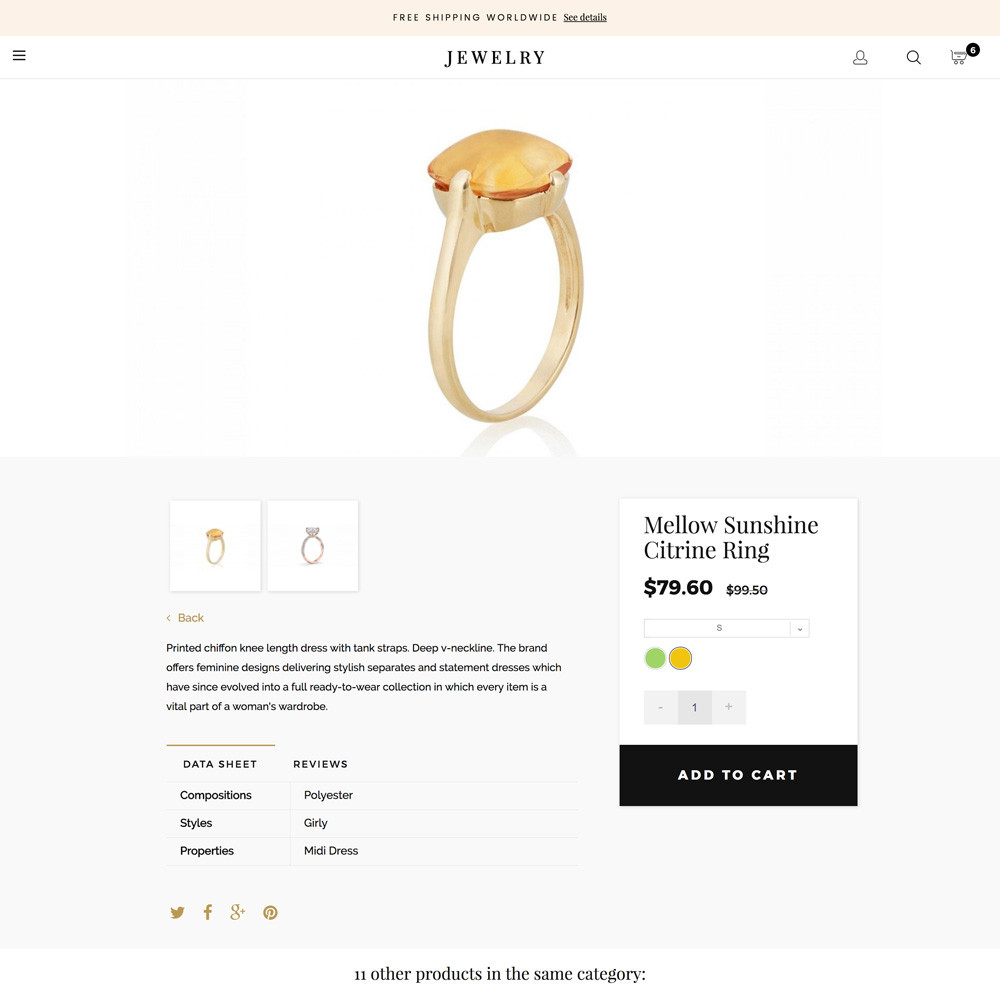Screen dimensions: 1000x1000
Task: Go back using the Back link
Action: point(185,617)
